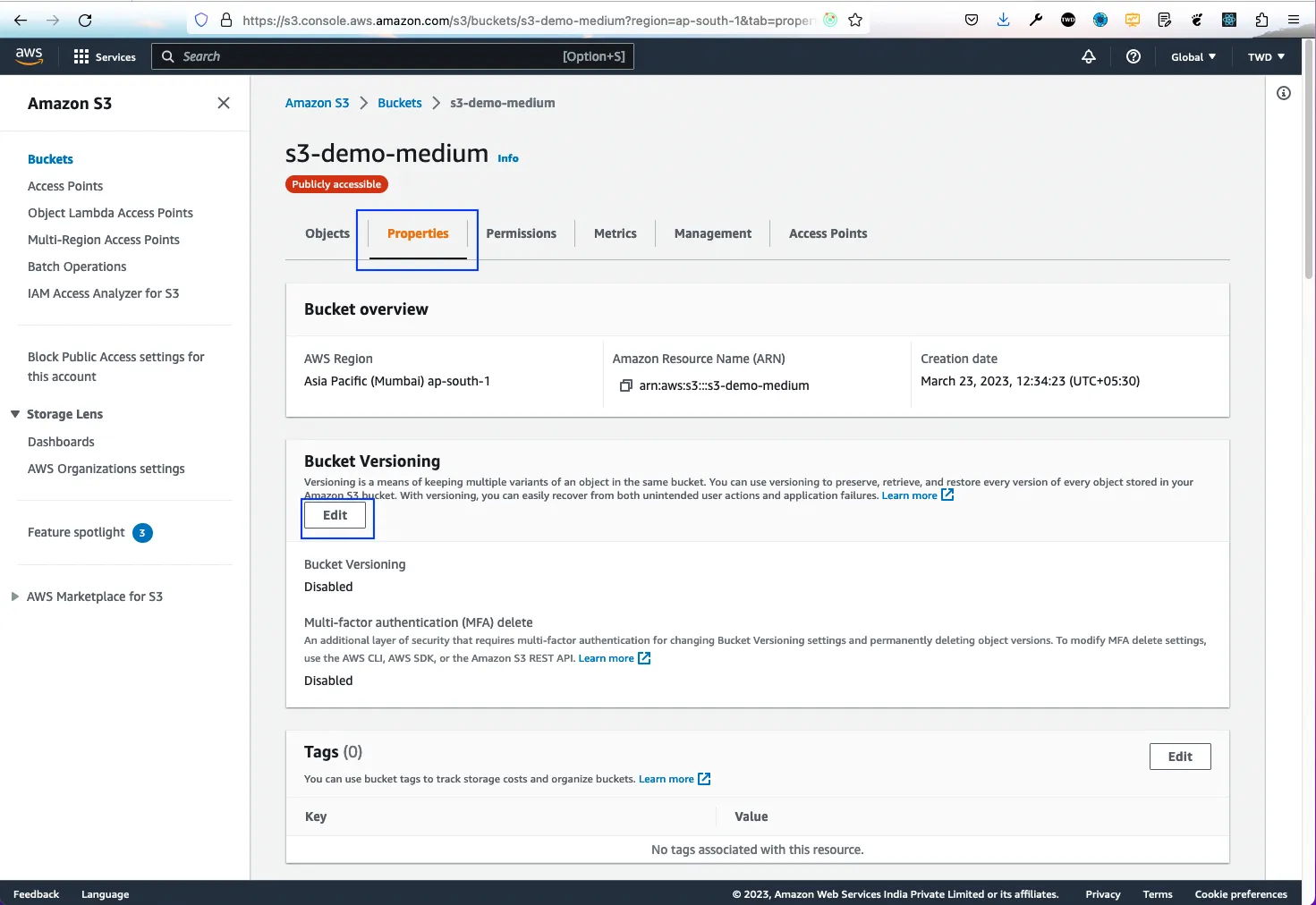Viewport: 1316px width, 905px height.
Task: Click the browser forward arrow
Action: [x=53, y=20]
